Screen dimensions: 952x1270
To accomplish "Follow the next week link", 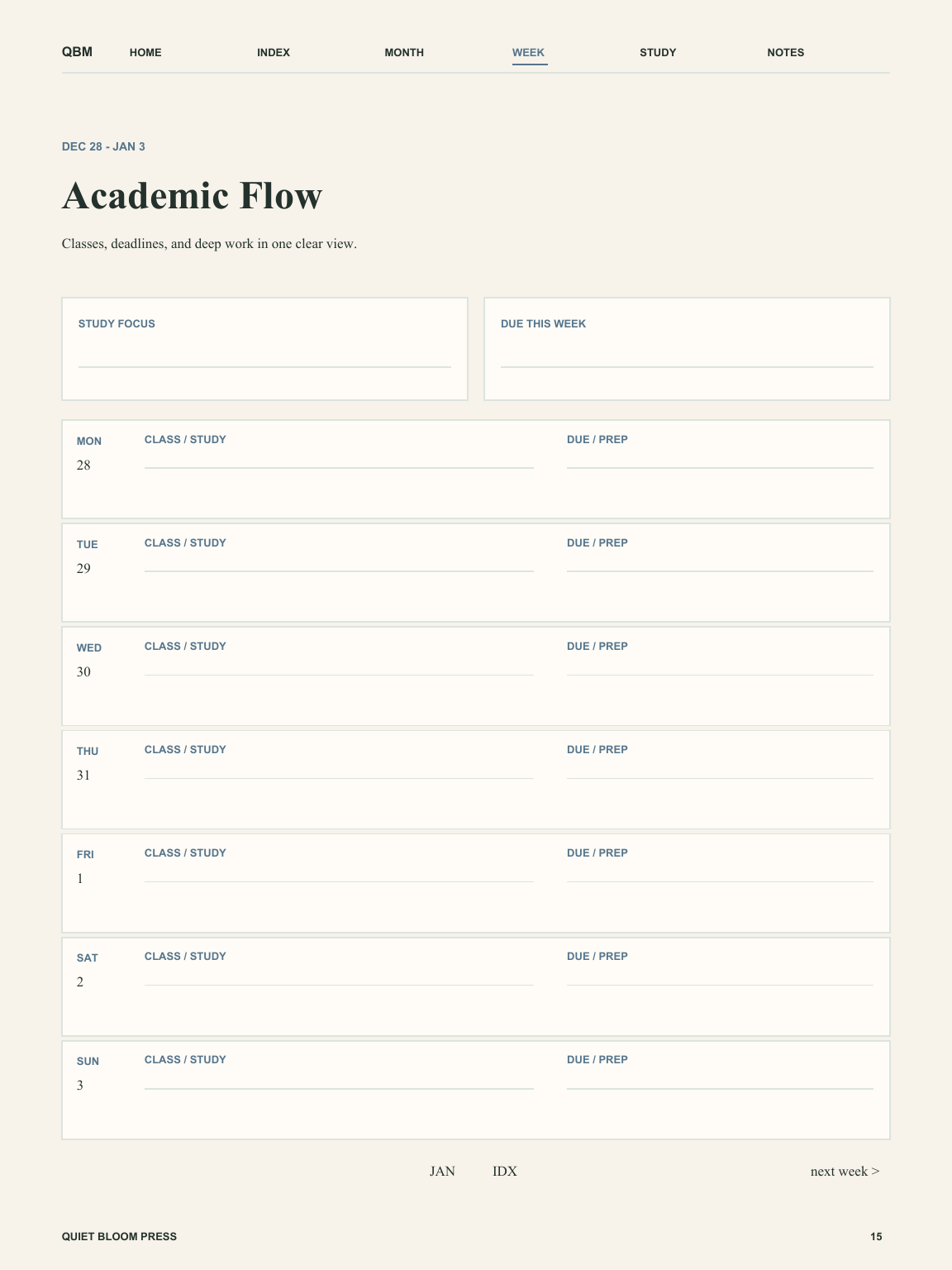I will tap(845, 1171).
